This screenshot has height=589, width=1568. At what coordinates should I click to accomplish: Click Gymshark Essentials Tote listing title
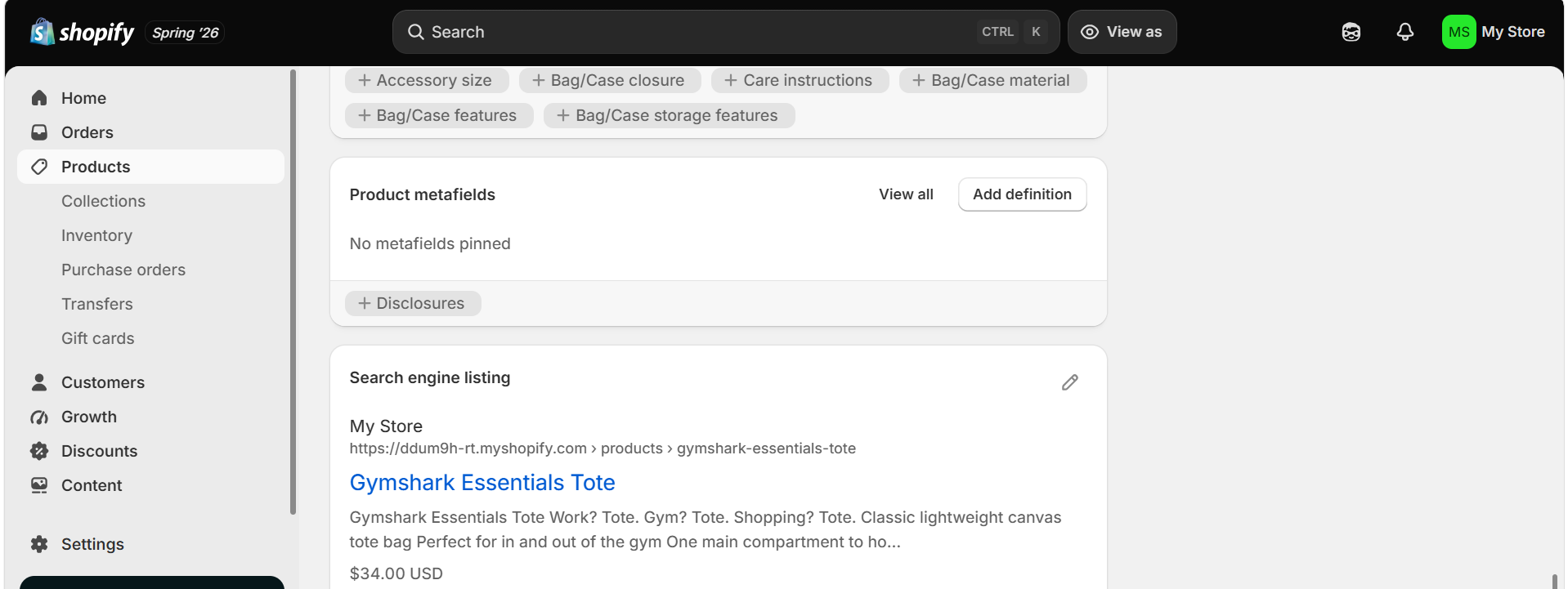point(482,483)
